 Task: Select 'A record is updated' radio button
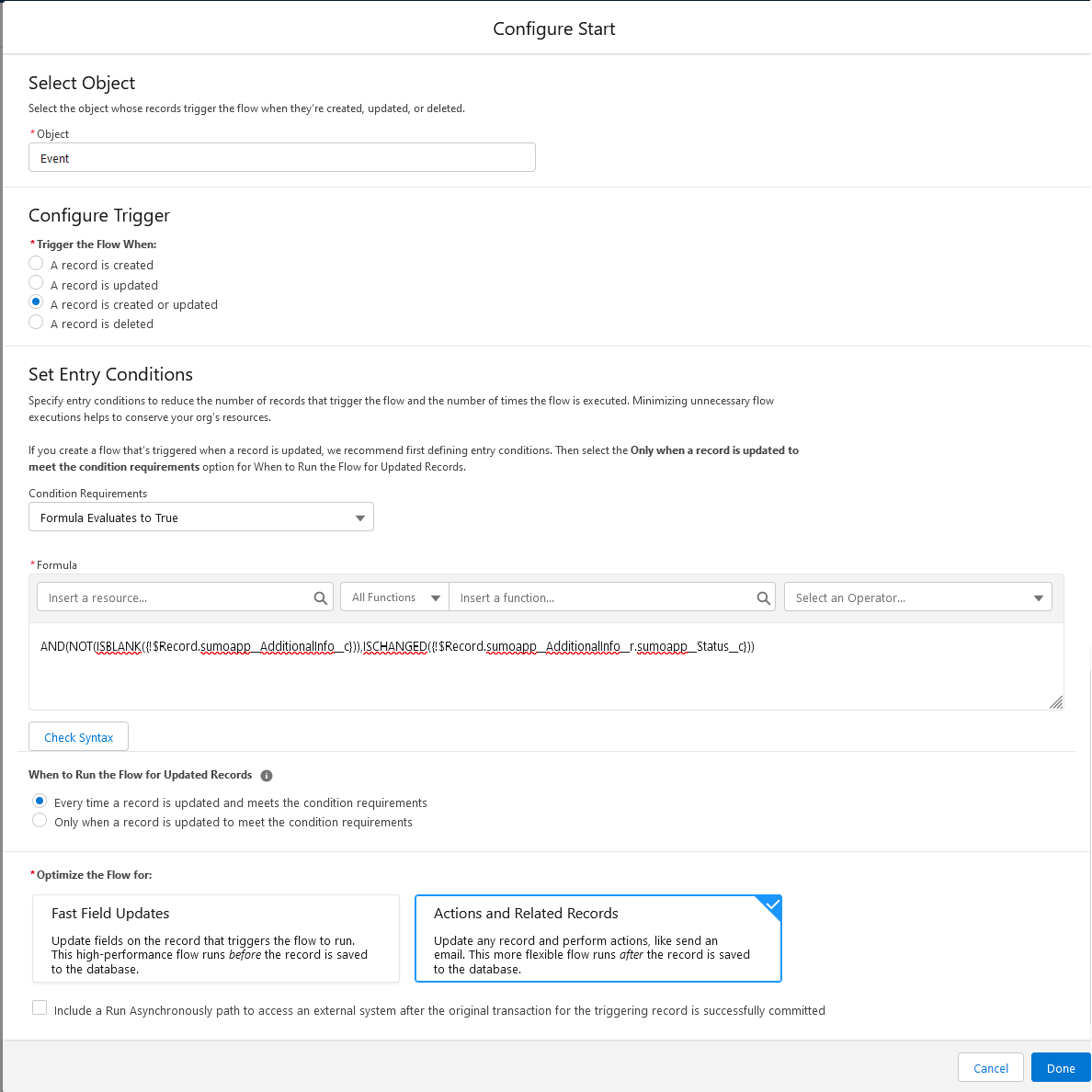click(37, 283)
